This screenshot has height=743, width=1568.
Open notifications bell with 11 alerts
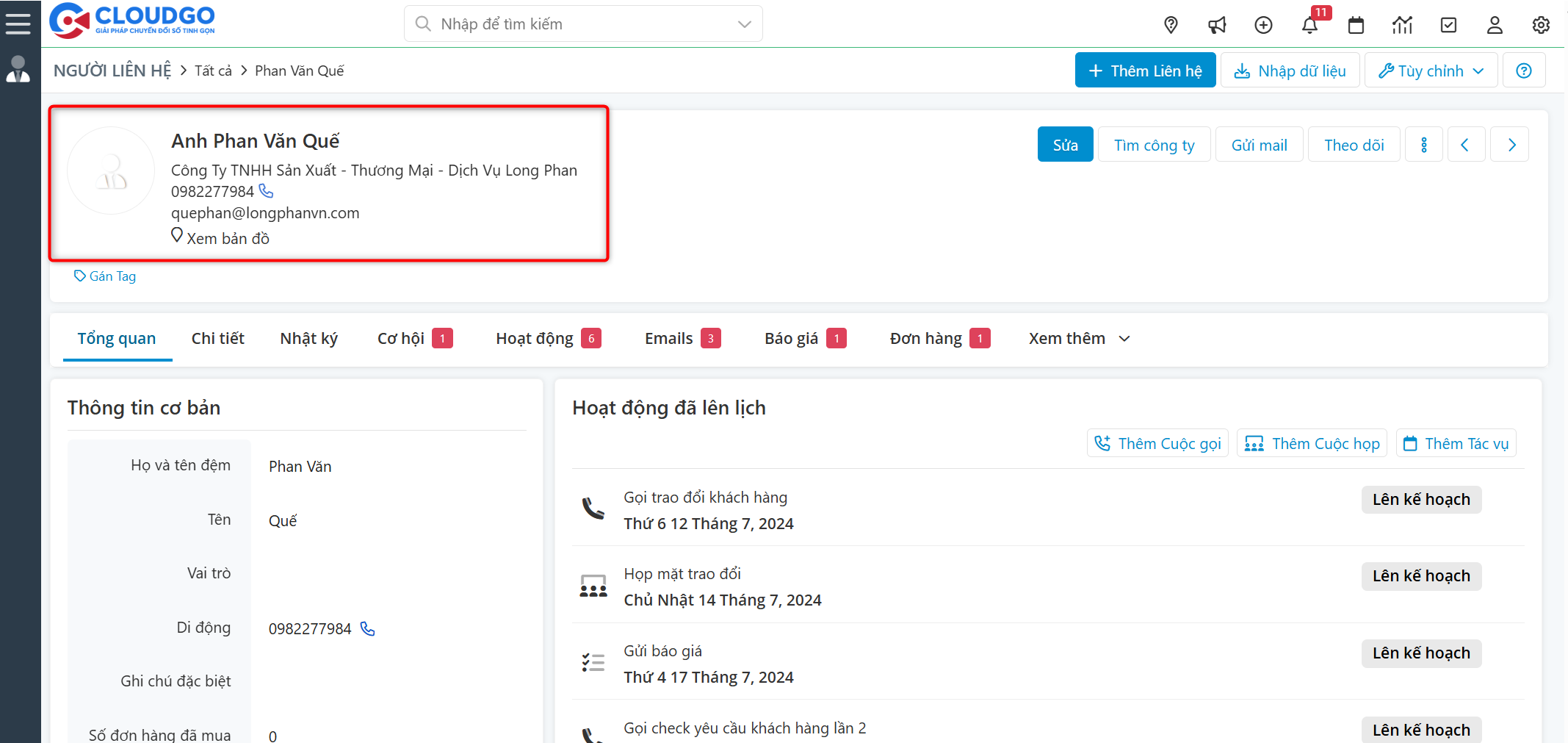(1310, 24)
